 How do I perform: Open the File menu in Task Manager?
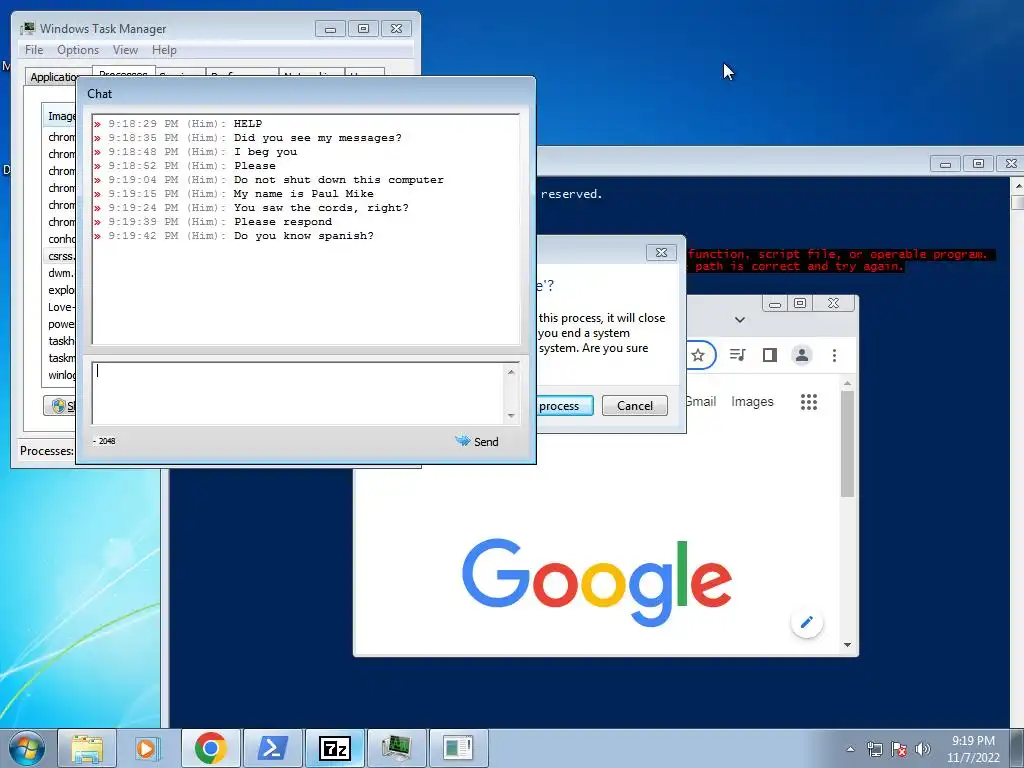tap(34, 50)
